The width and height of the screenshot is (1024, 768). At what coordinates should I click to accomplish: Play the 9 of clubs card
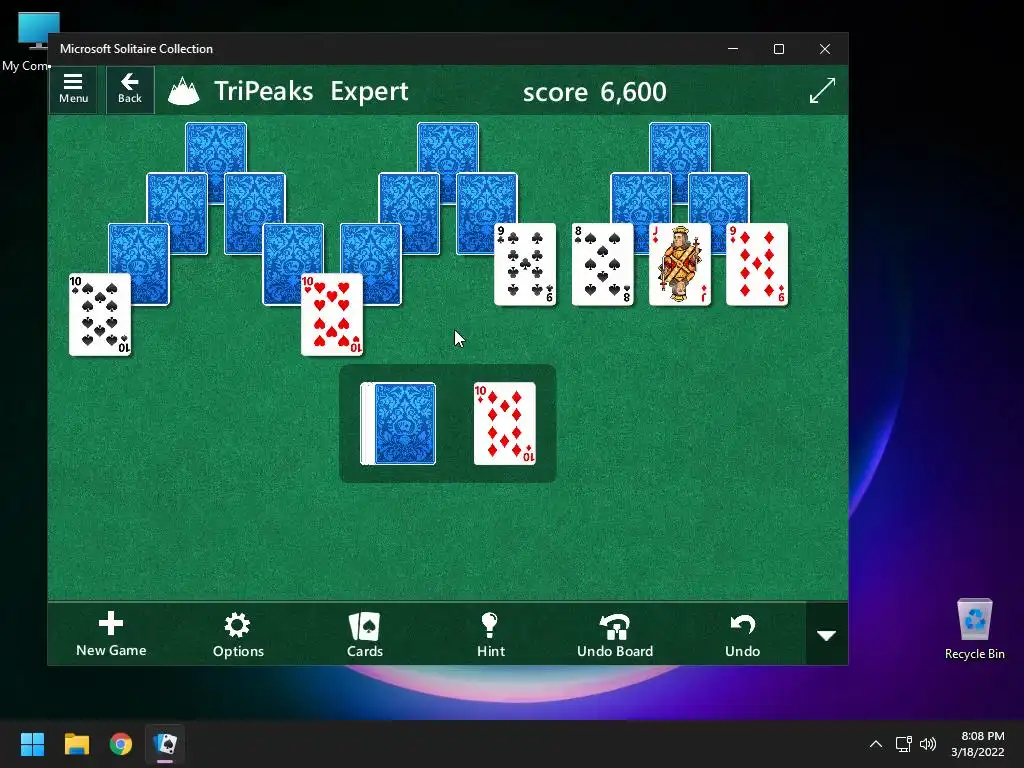pos(525,264)
